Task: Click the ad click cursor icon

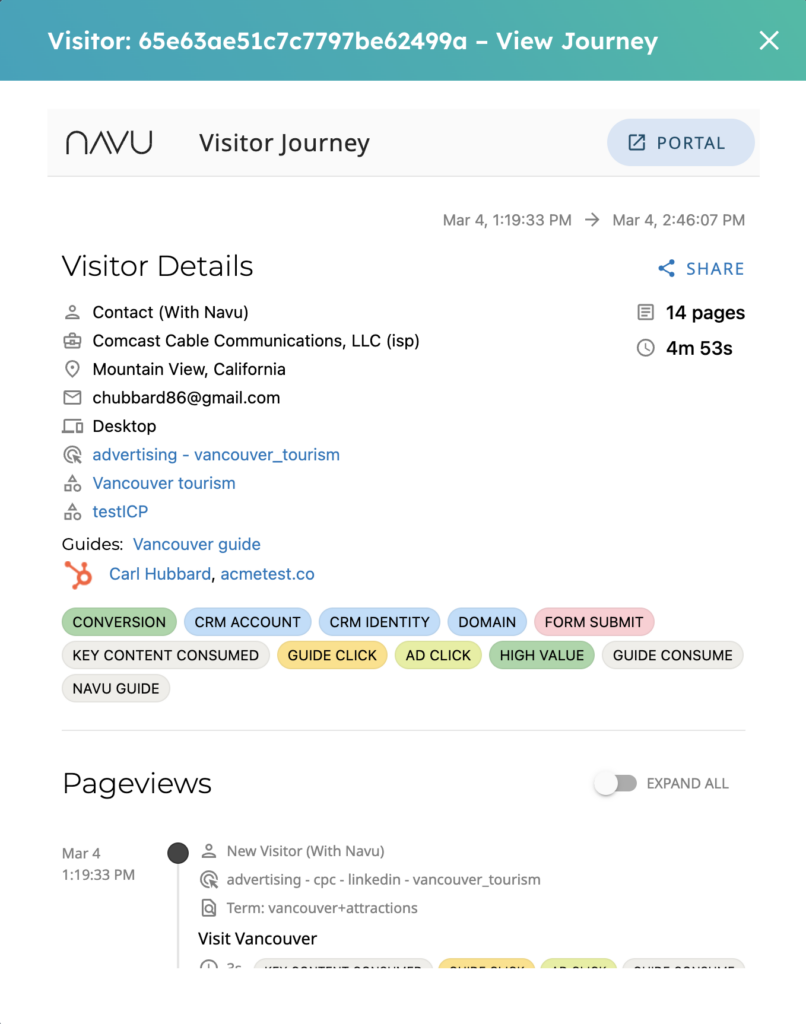Action: 72,455
